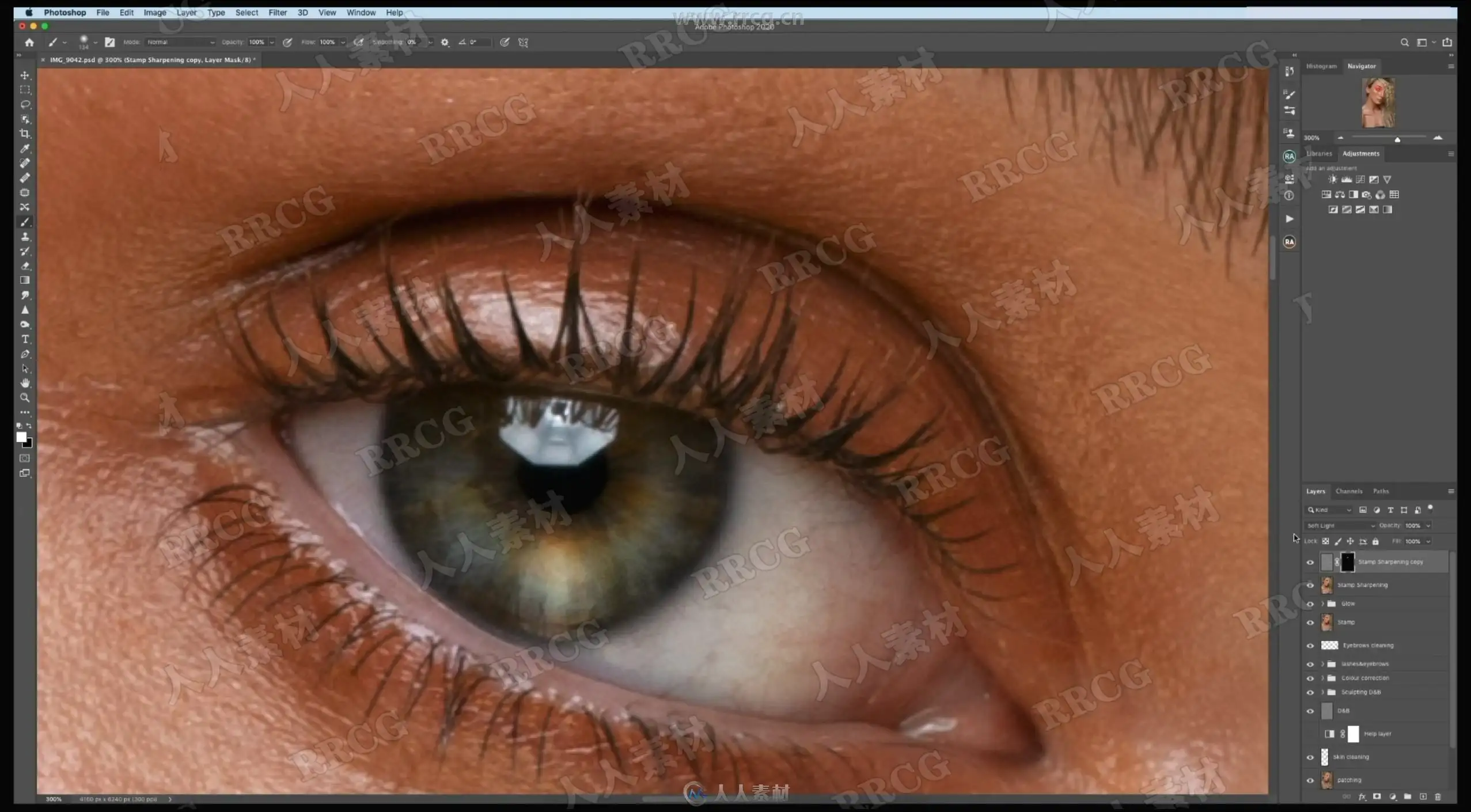Image resolution: width=1471 pixels, height=812 pixels.
Task: Select the Eraser tool
Action: tap(25, 266)
